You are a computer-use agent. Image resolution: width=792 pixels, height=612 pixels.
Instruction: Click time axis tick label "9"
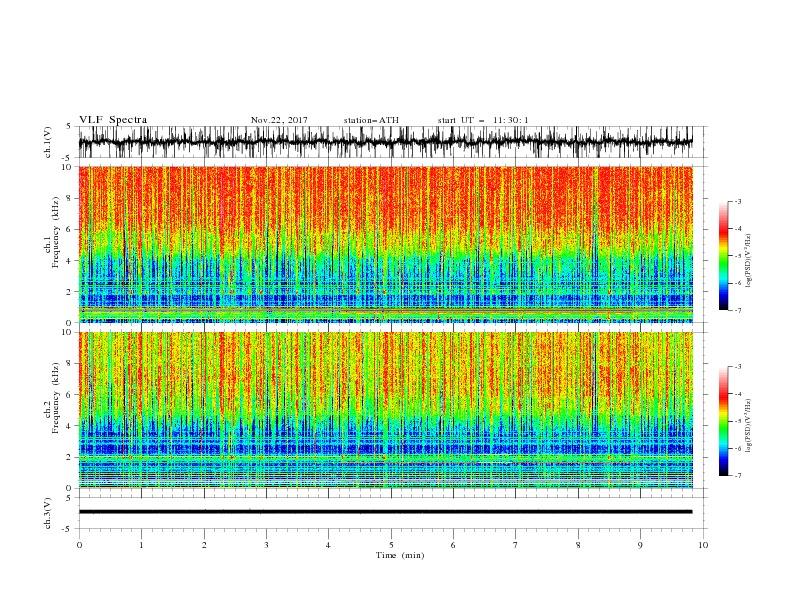640,545
